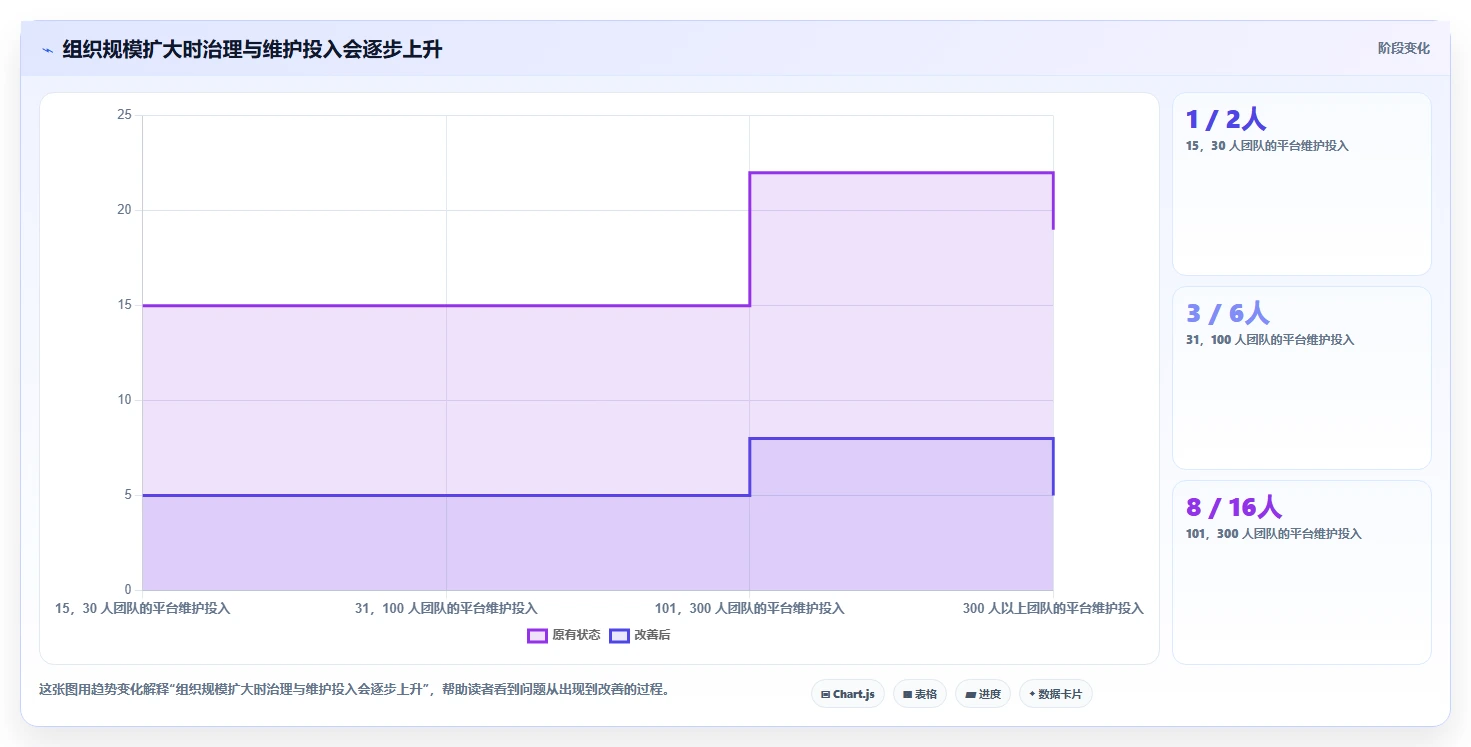Click the chart title 组织规模扩大时治理与维护投入会逐步上升
The width and height of the screenshot is (1471, 747).
(x=252, y=49)
